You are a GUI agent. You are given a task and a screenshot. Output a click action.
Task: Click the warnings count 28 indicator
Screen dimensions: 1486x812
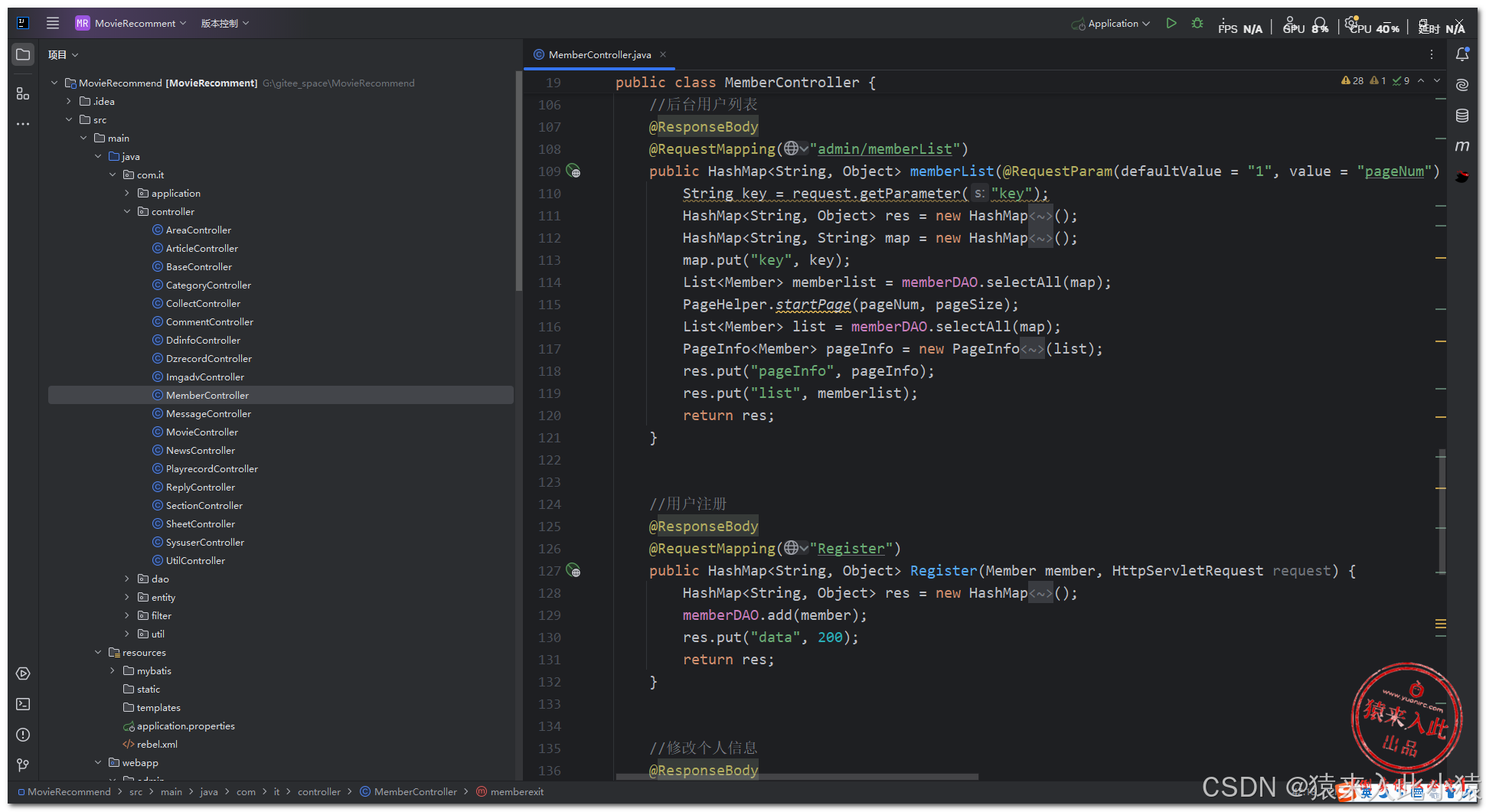[1353, 80]
